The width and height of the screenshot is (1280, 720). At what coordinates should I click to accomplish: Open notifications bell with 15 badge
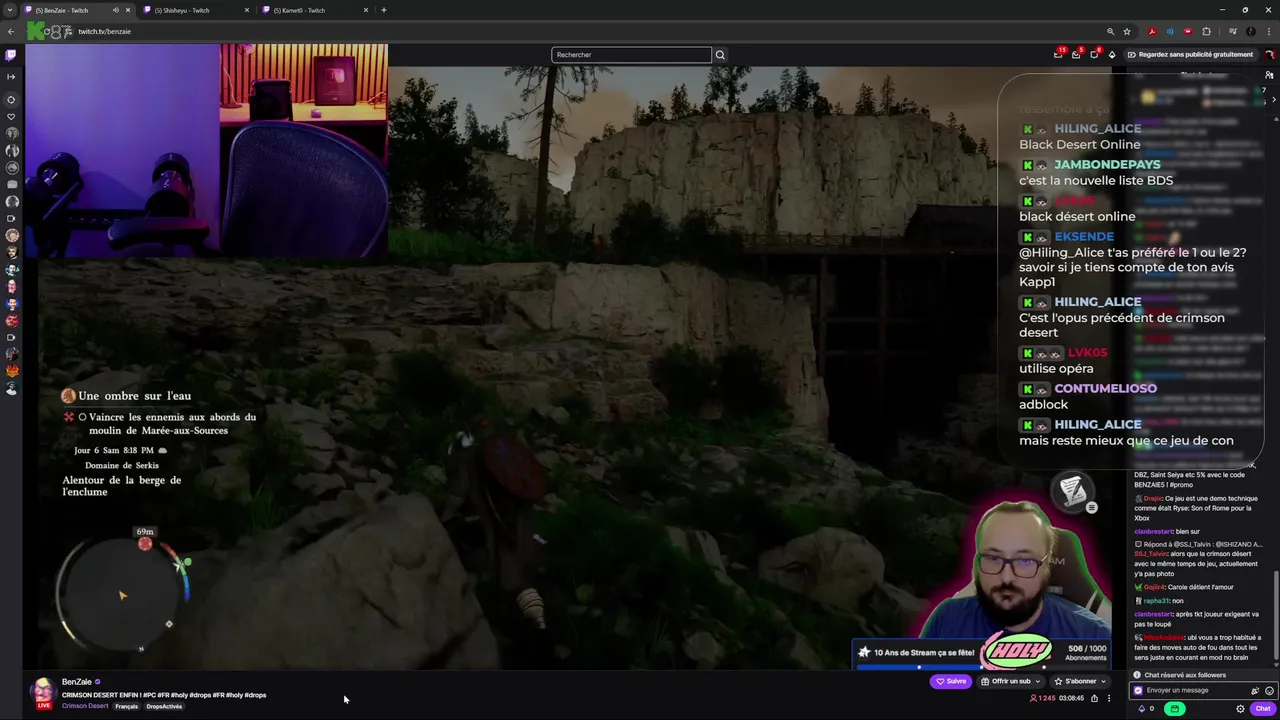tap(1058, 54)
